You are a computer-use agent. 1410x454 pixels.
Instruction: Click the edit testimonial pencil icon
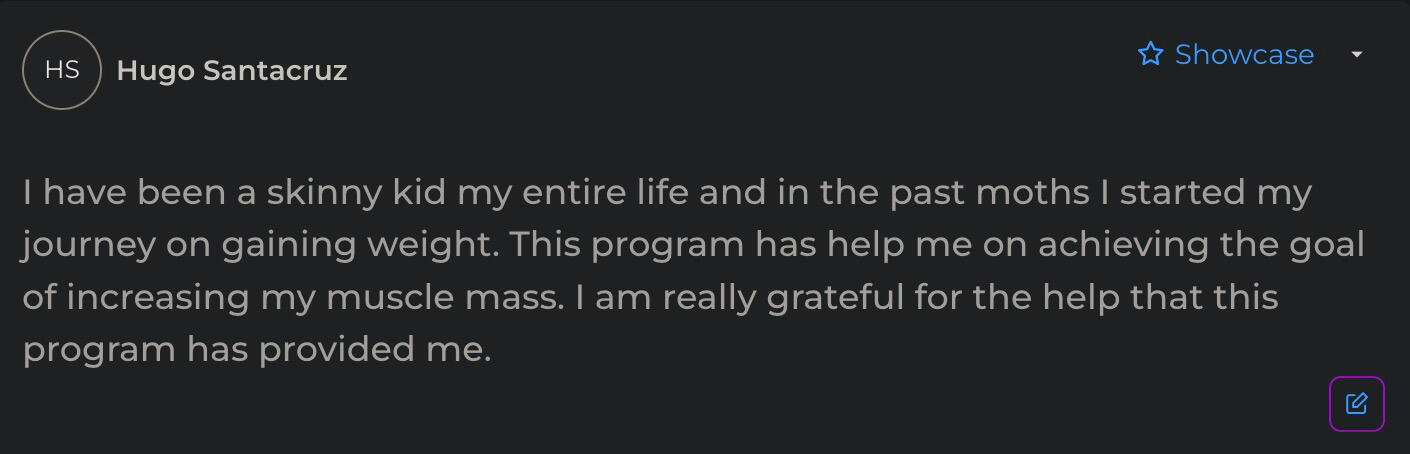(x=1356, y=404)
